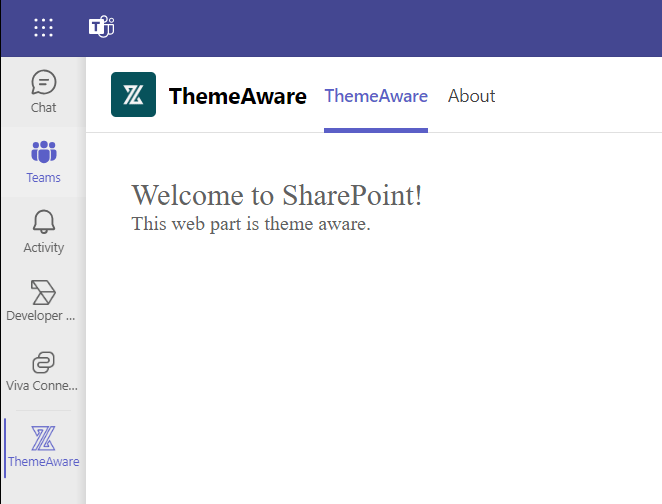Click the Microsoft Teams logo
The height and width of the screenshot is (504, 662).
[101, 27]
